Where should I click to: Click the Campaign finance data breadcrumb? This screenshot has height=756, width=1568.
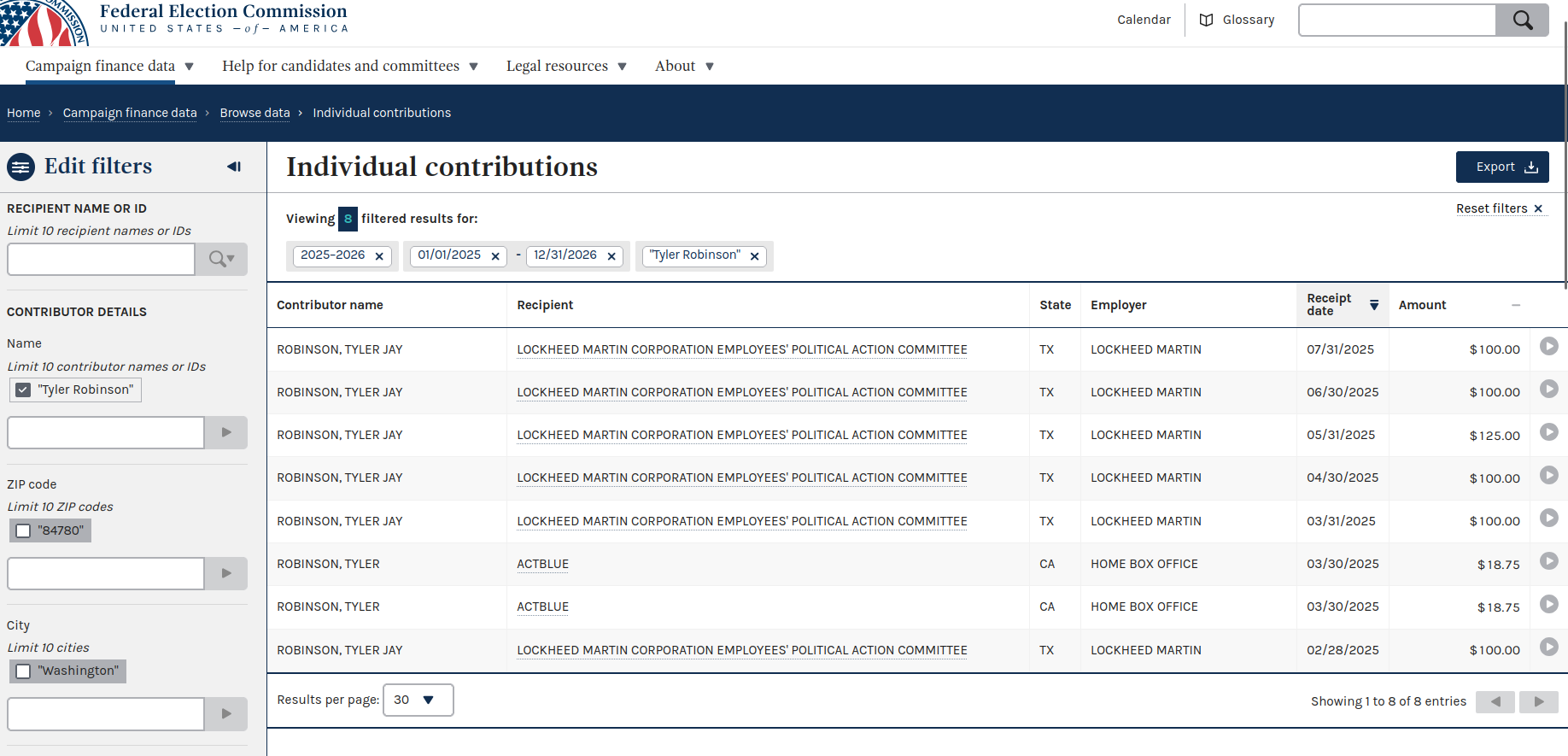(130, 113)
